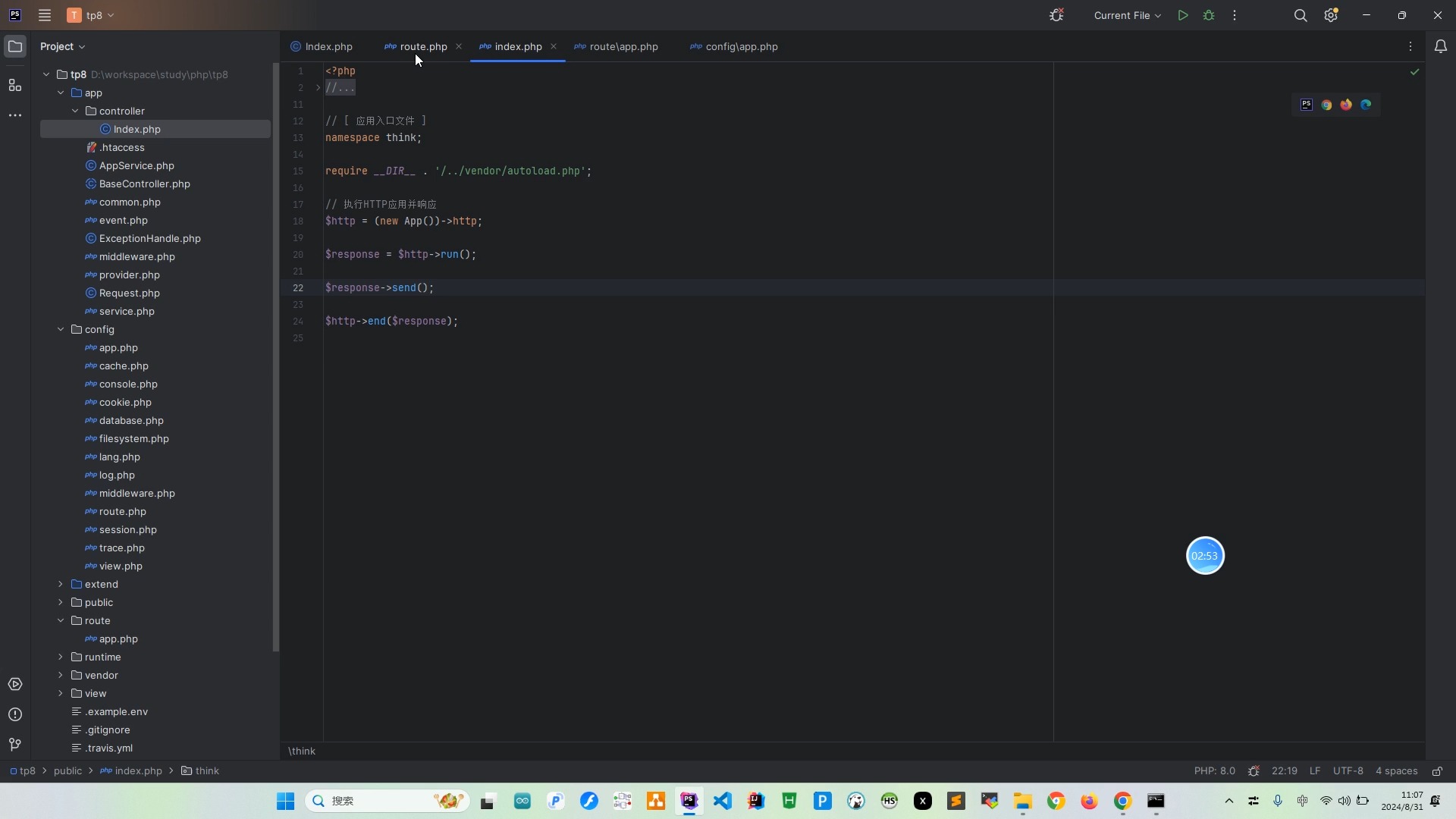Show more tool windows ellipsis
The width and height of the screenshot is (1456, 819).
(x=15, y=115)
